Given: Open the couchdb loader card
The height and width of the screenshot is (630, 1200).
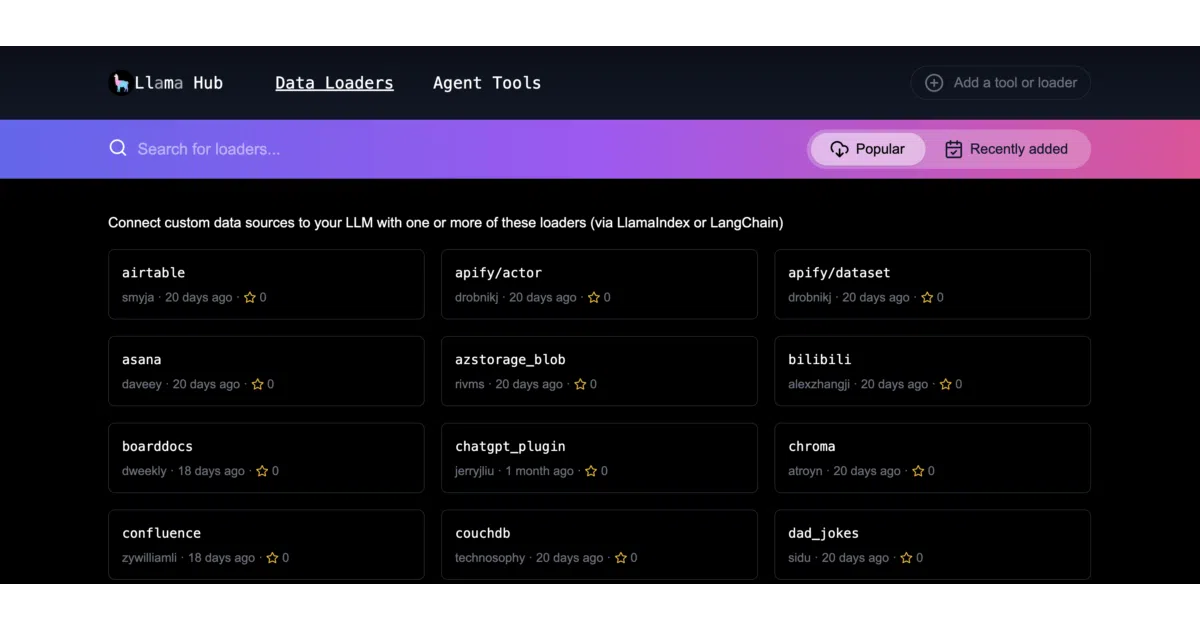Looking at the screenshot, I should (599, 545).
